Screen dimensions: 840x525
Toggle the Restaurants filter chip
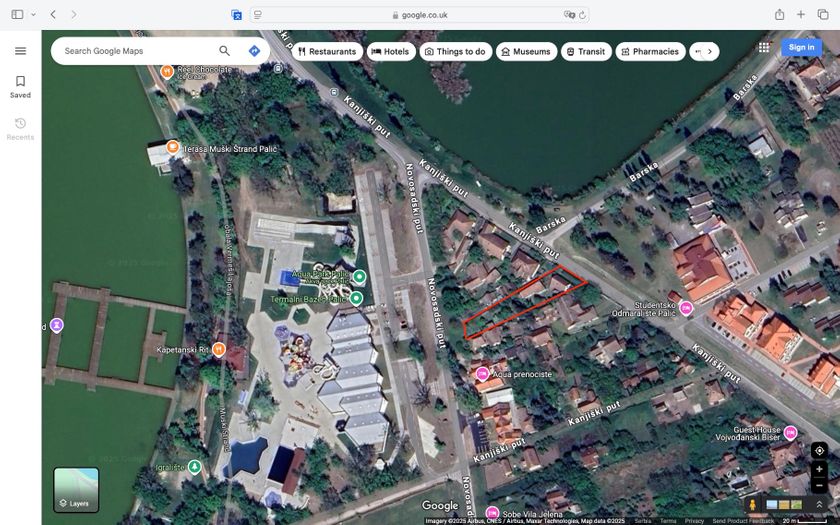point(327,51)
